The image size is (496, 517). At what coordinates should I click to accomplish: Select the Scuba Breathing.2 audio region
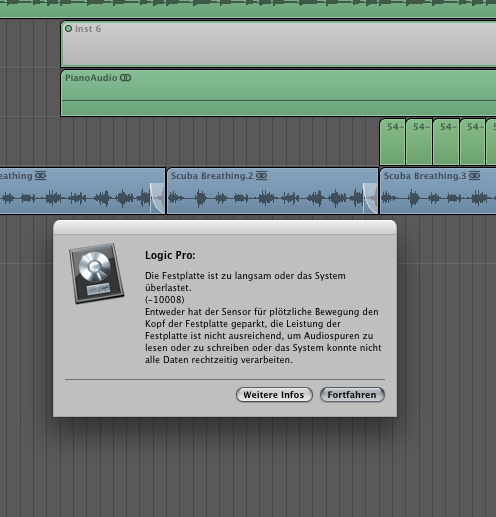[x=273, y=191]
